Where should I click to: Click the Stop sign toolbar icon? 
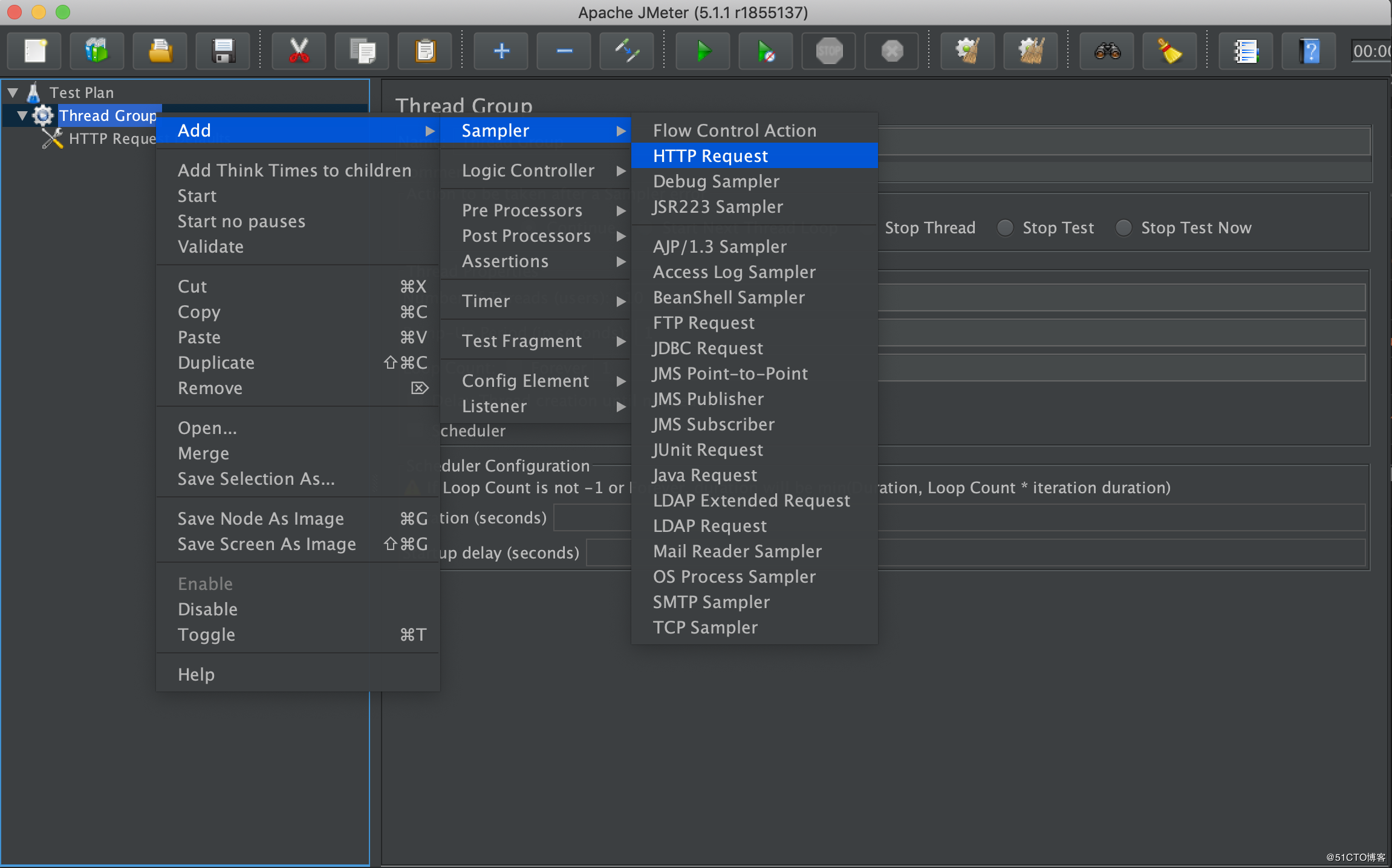pos(829,51)
